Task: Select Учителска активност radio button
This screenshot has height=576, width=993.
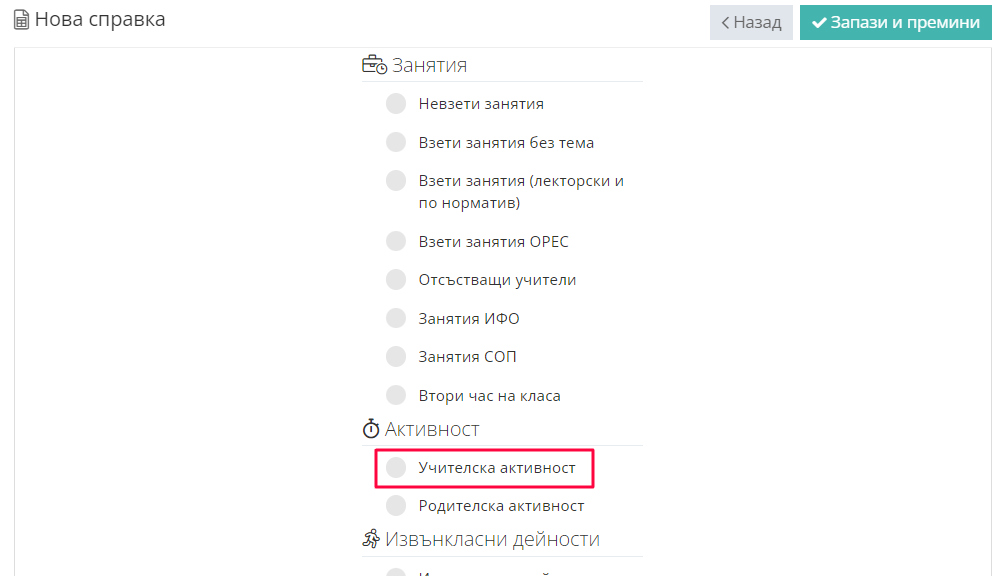Action: click(x=396, y=467)
